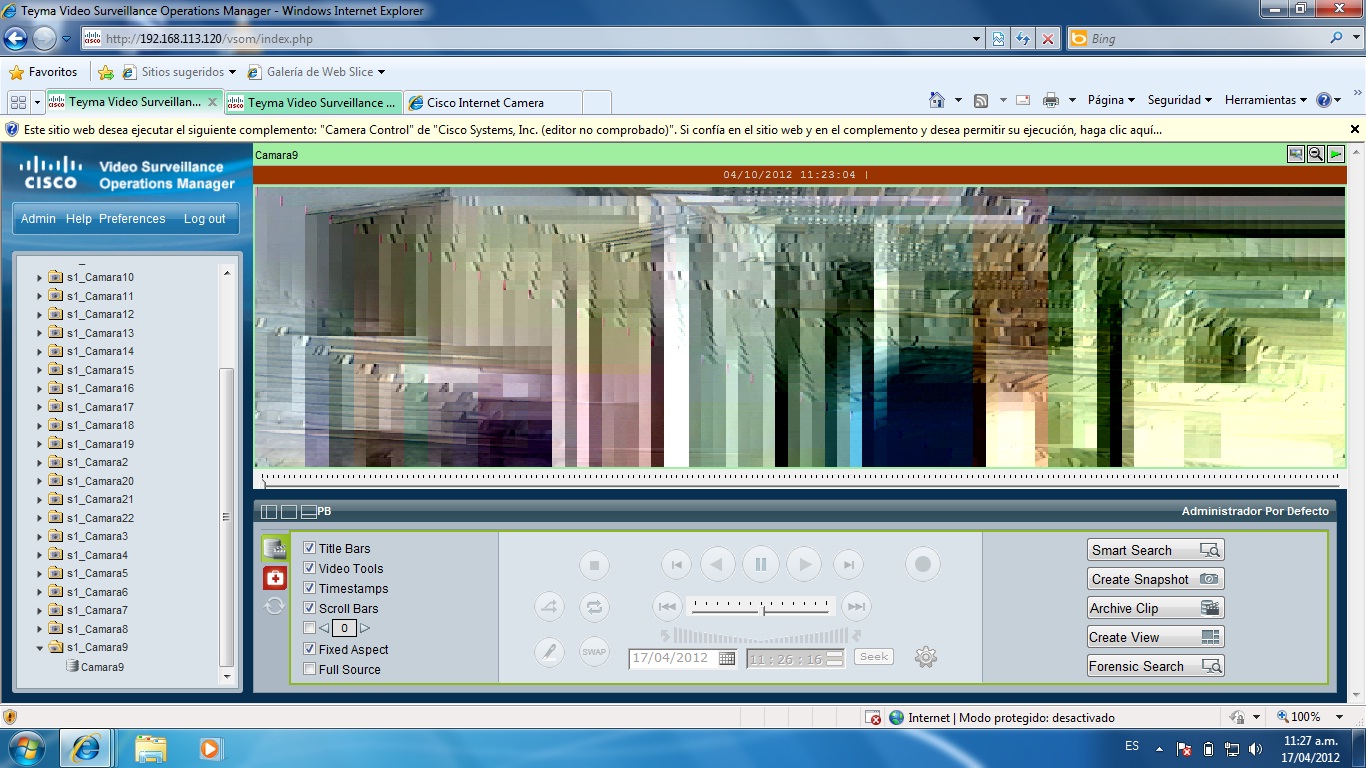This screenshot has height=768, width=1366.
Task: Expand the s1_Camara20 tree node
Action: click(x=40, y=481)
